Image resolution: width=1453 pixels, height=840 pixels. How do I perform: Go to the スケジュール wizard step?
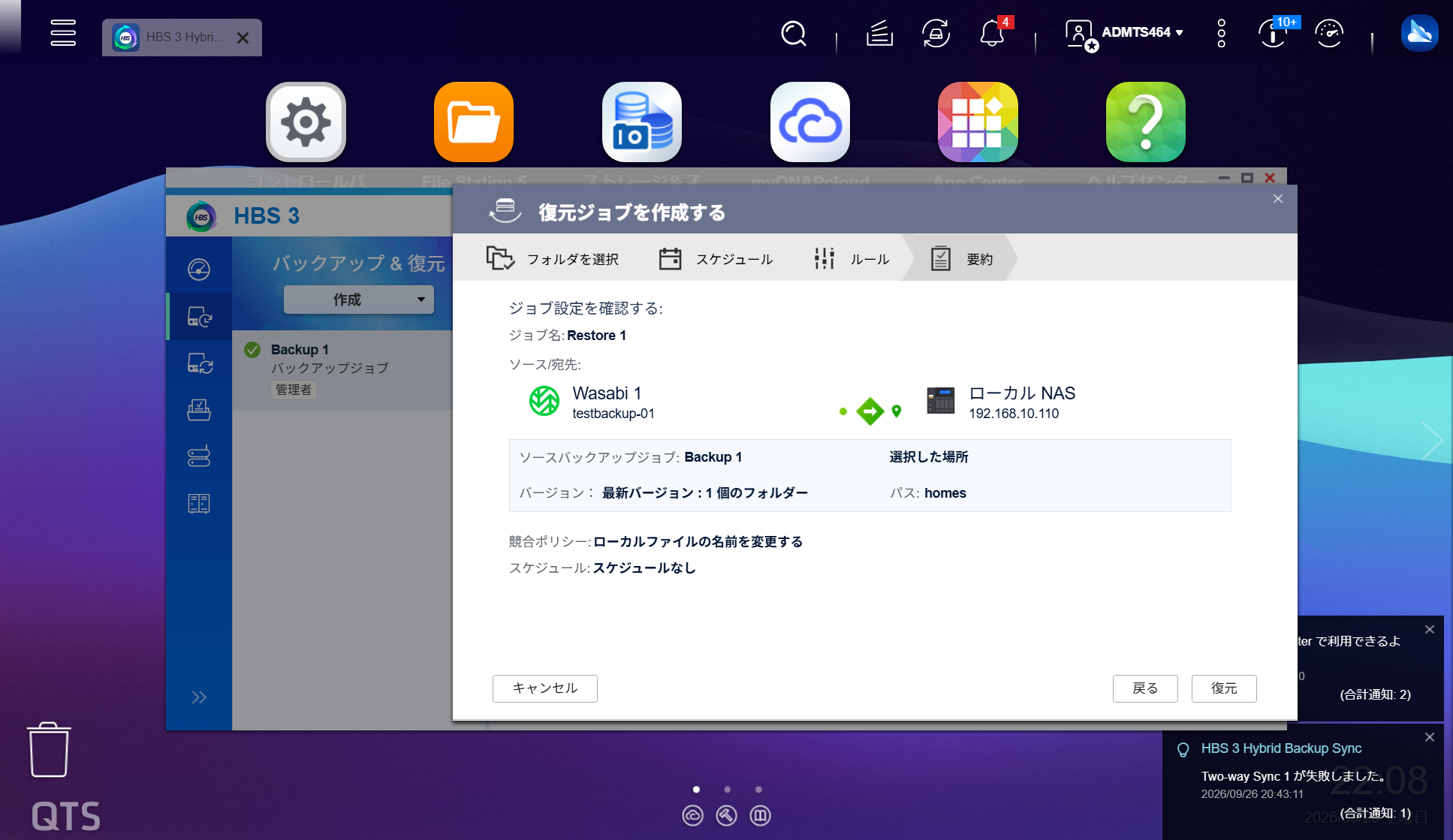(716, 259)
